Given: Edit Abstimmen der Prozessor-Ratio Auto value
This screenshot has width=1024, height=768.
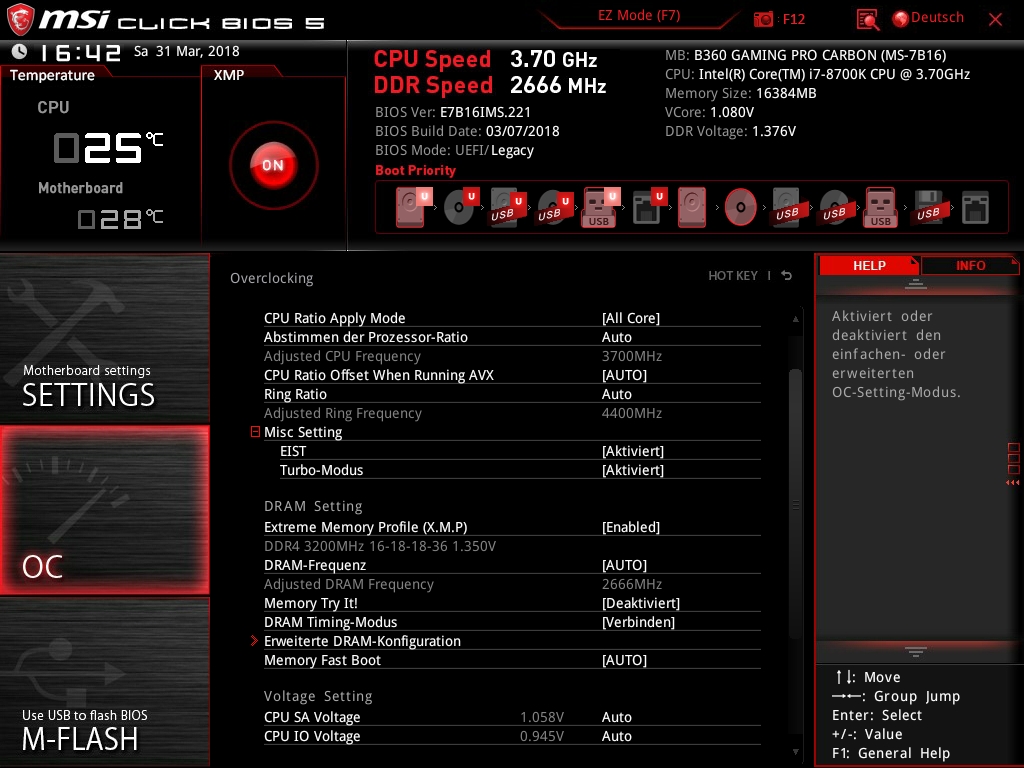Looking at the screenshot, I should (x=616, y=337).
